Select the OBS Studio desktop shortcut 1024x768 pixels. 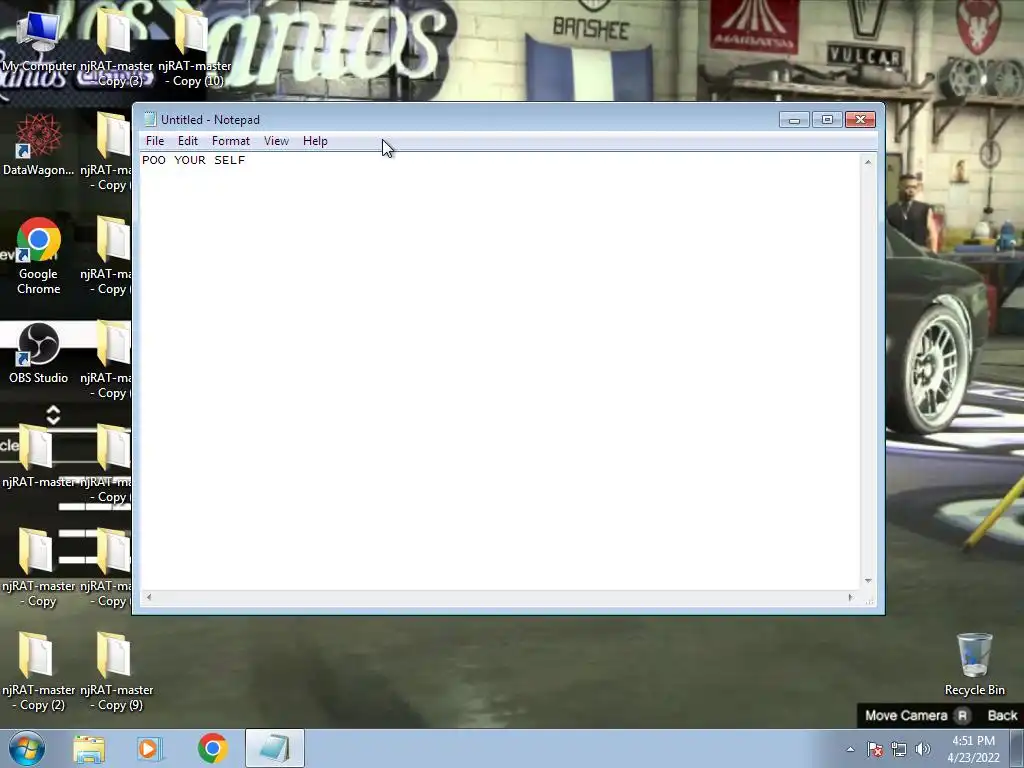[x=39, y=353]
